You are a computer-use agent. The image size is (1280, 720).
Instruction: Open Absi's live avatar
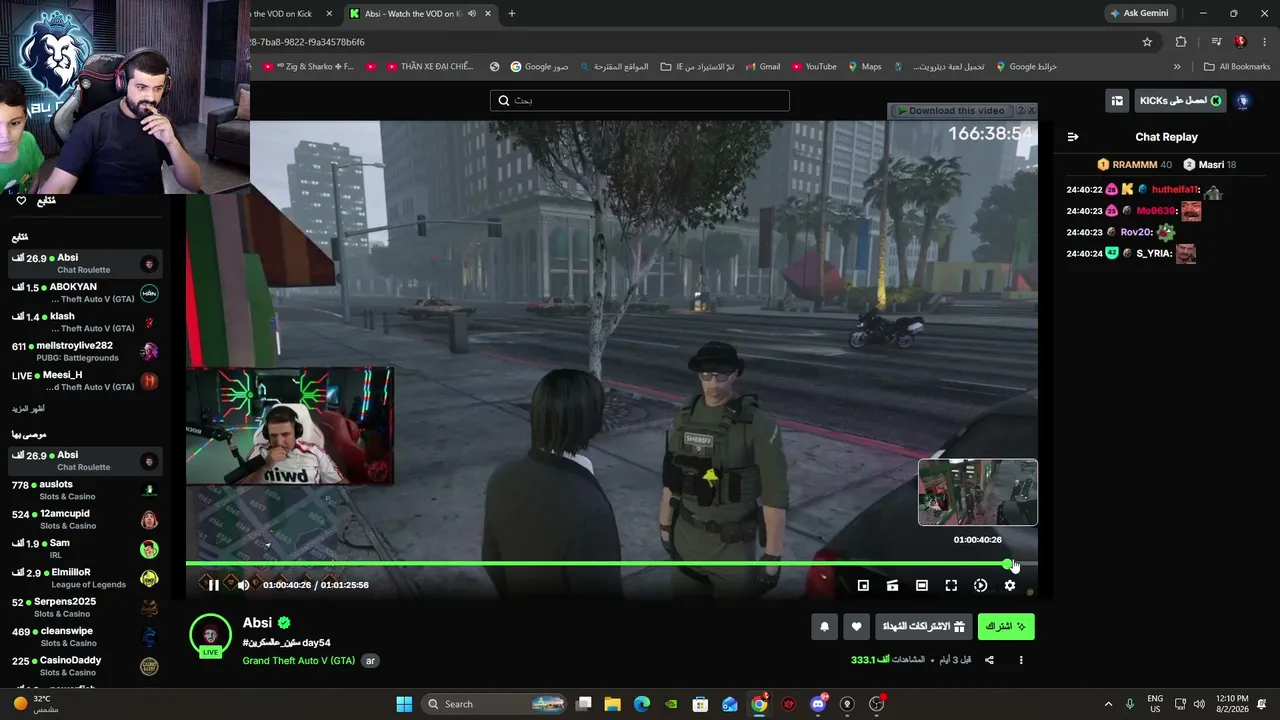[210, 635]
